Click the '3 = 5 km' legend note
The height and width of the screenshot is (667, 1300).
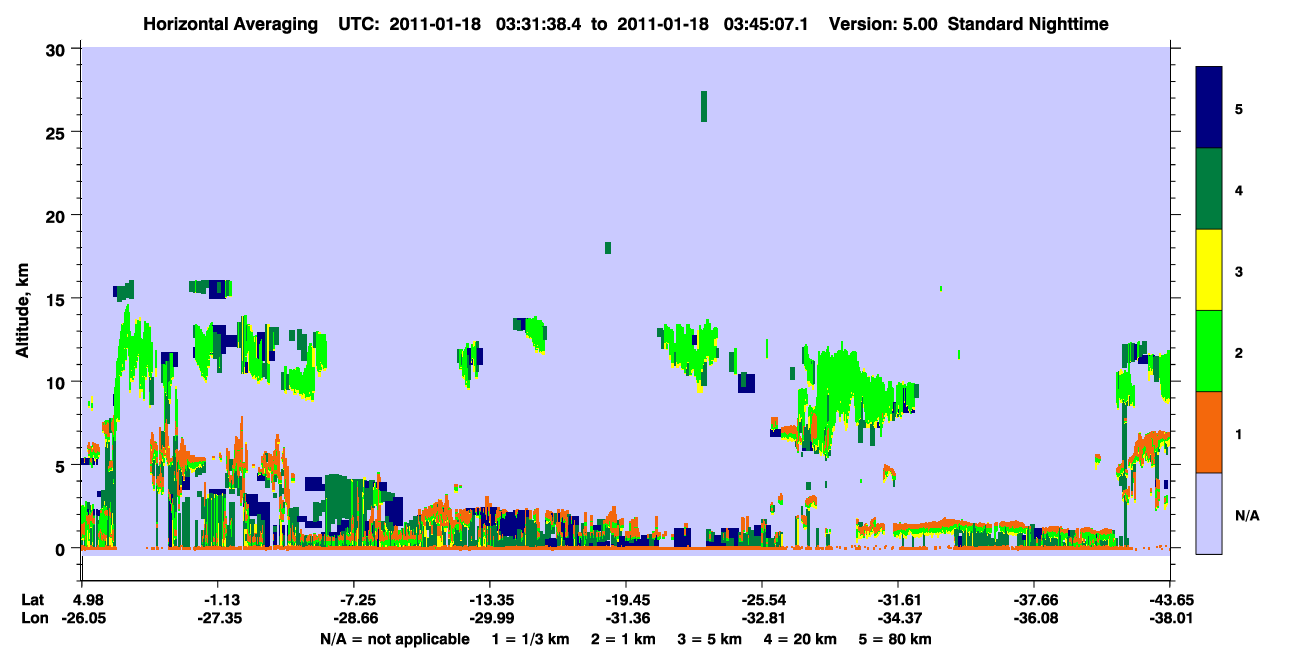711,639
